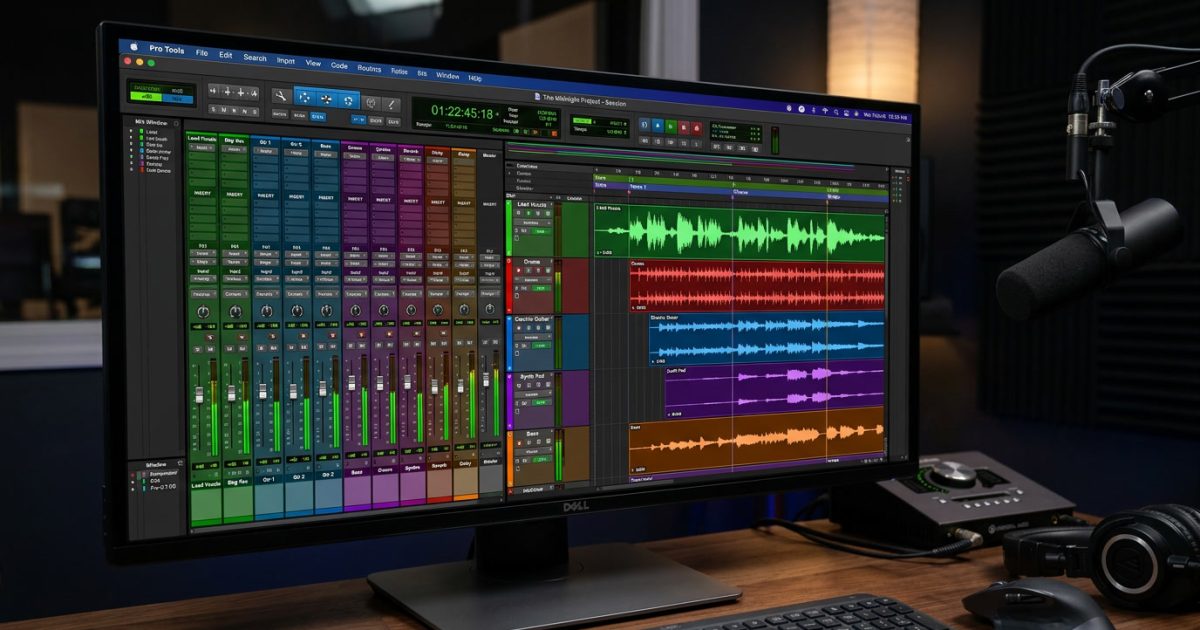Select the middle blue edit tool icon
The image size is (1200, 630).
pos(326,99)
